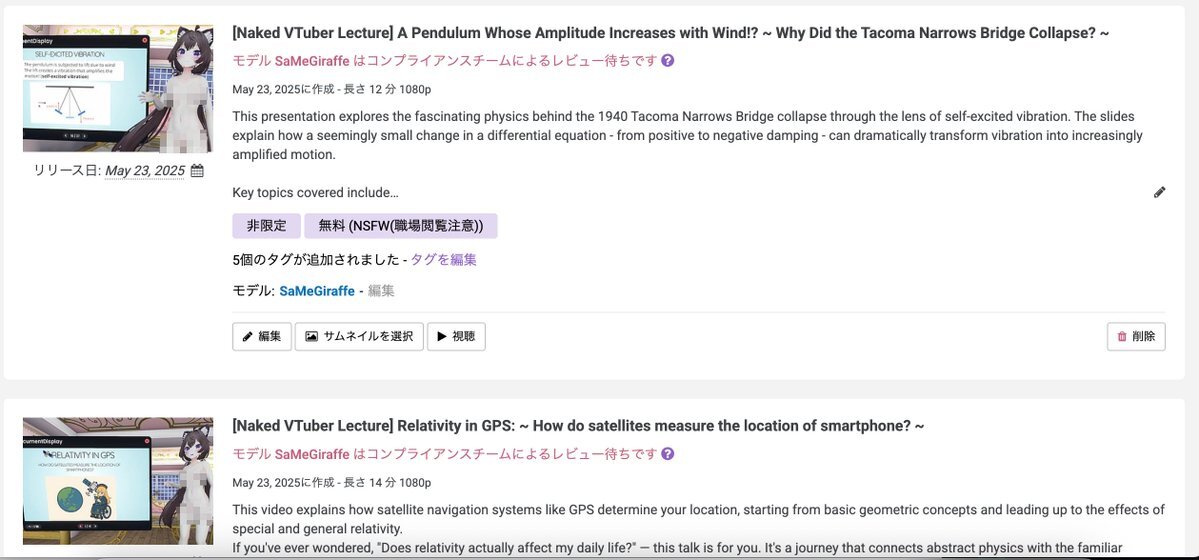Open the Tacoma Narrows Bridge video thumbnail
The width and height of the screenshot is (1199, 560).
(x=118, y=89)
